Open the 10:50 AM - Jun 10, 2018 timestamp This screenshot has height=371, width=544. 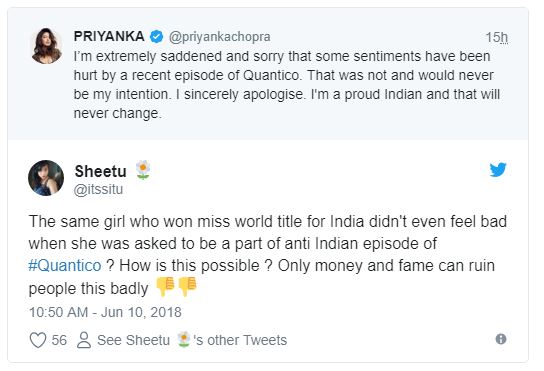(105, 312)
